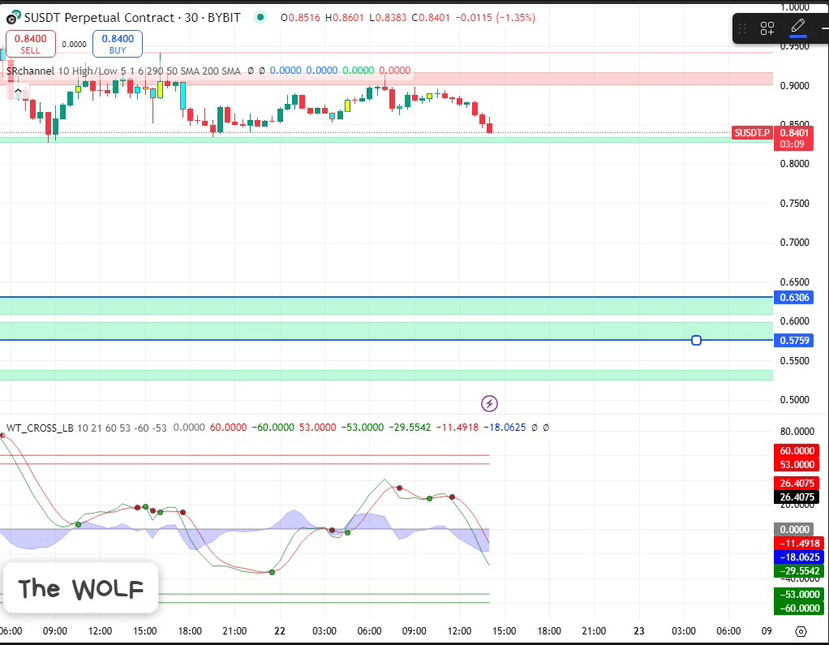Click the green market status dot
Screen dimensions: 829x645
tap(260, 17)
